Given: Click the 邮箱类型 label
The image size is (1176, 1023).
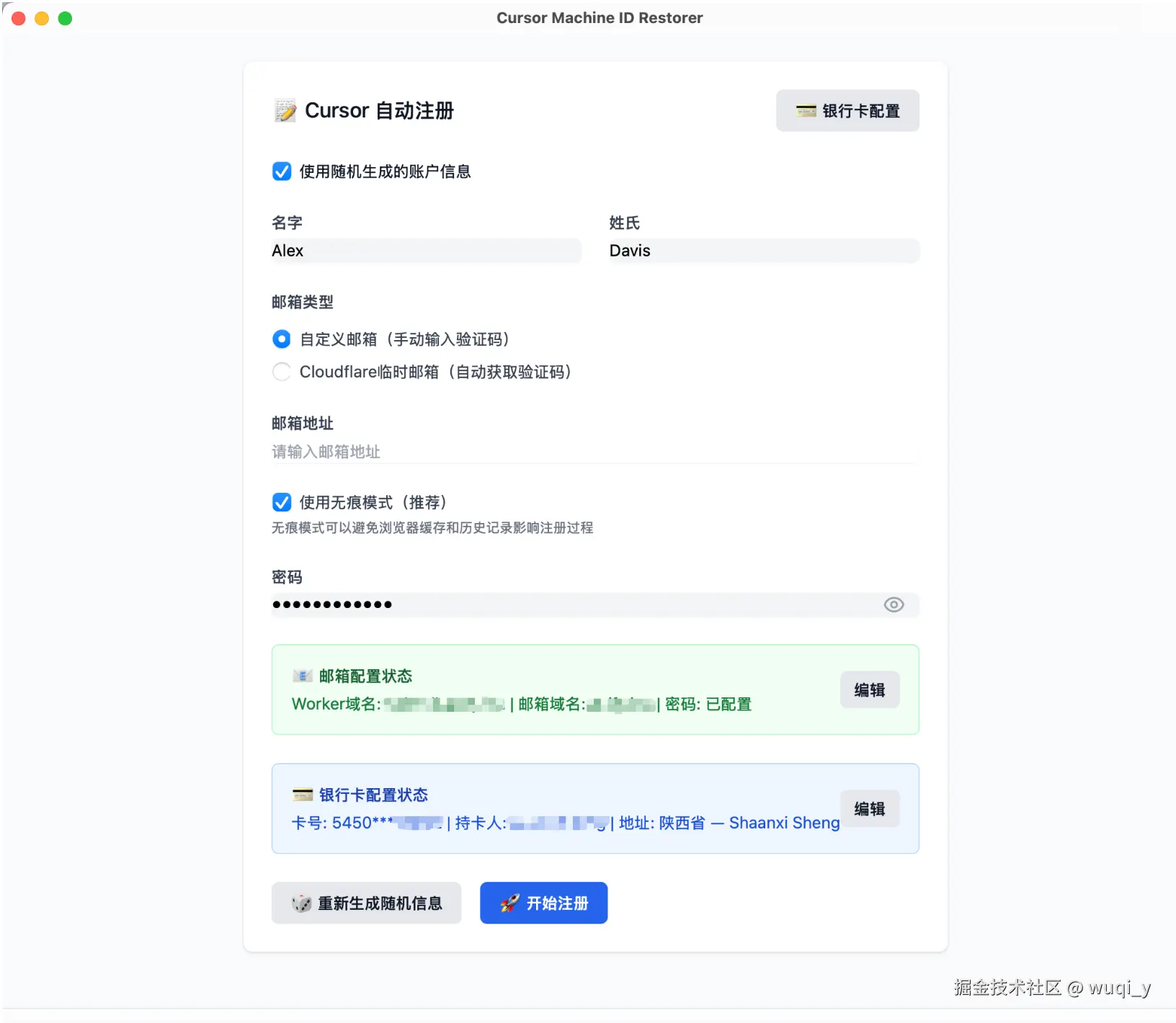Looking at the screenshot, I should pos(303,303).
